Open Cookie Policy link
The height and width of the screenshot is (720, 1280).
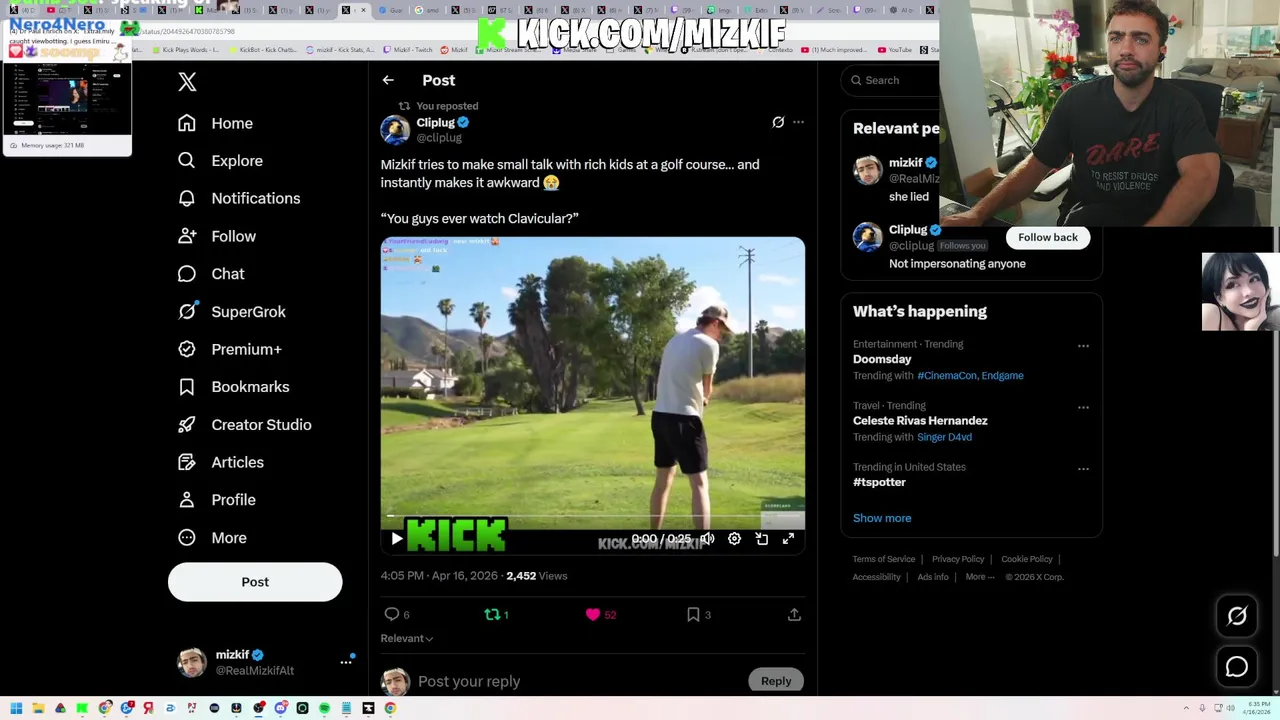1027,559
